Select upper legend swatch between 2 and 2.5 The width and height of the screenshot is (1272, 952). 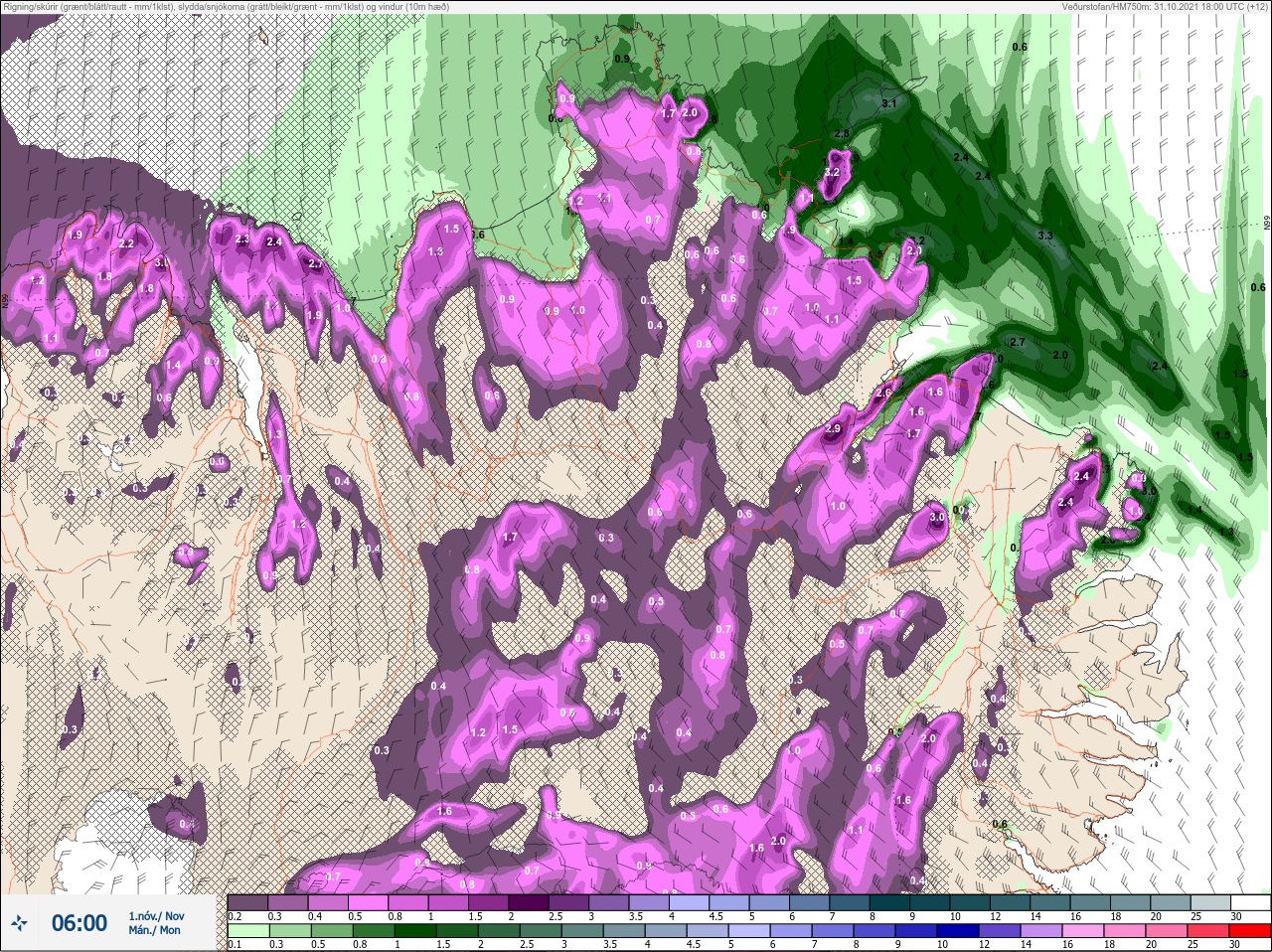coord(531,902)
